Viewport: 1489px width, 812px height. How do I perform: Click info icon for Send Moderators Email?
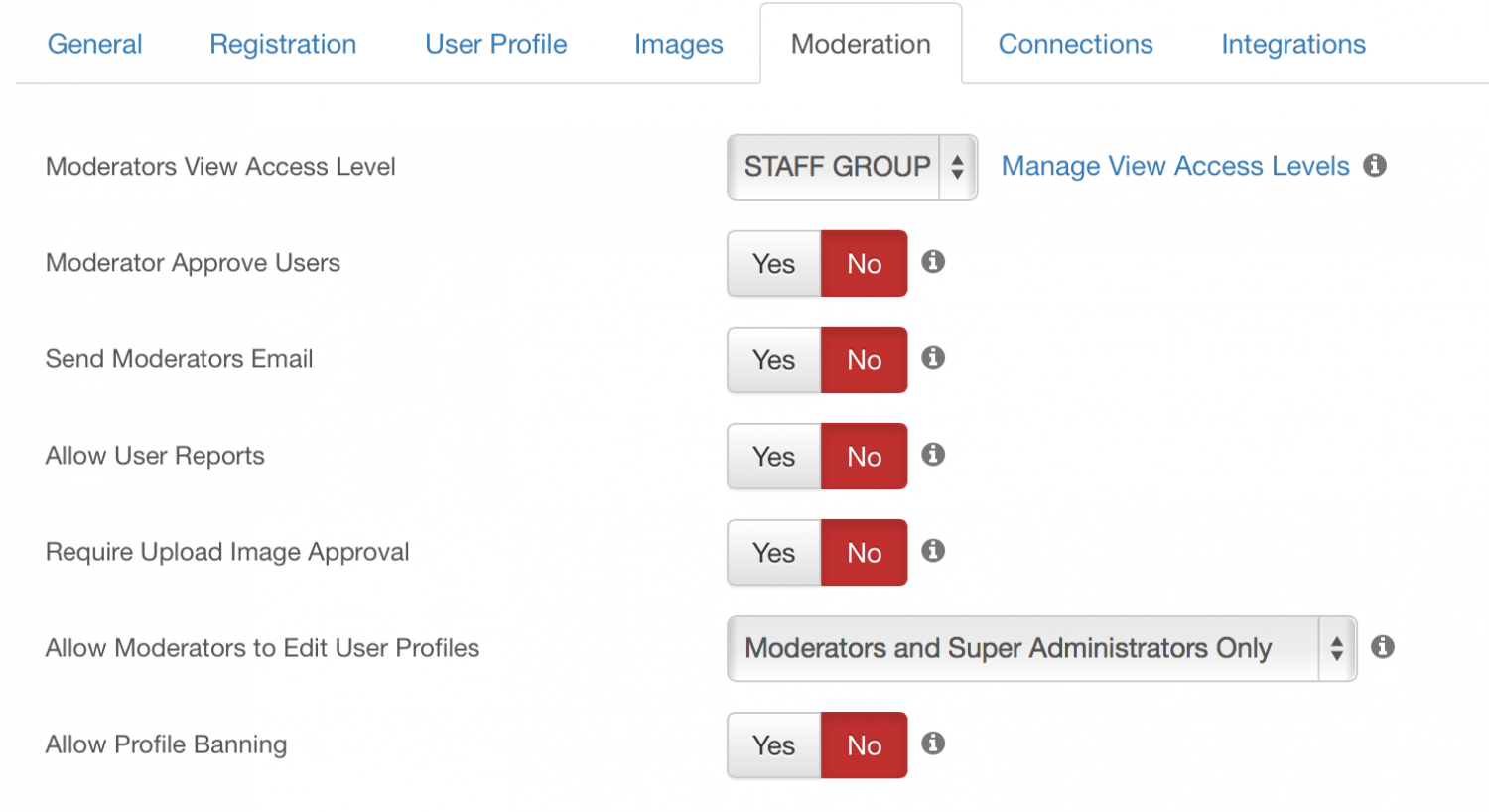[932, 357]
